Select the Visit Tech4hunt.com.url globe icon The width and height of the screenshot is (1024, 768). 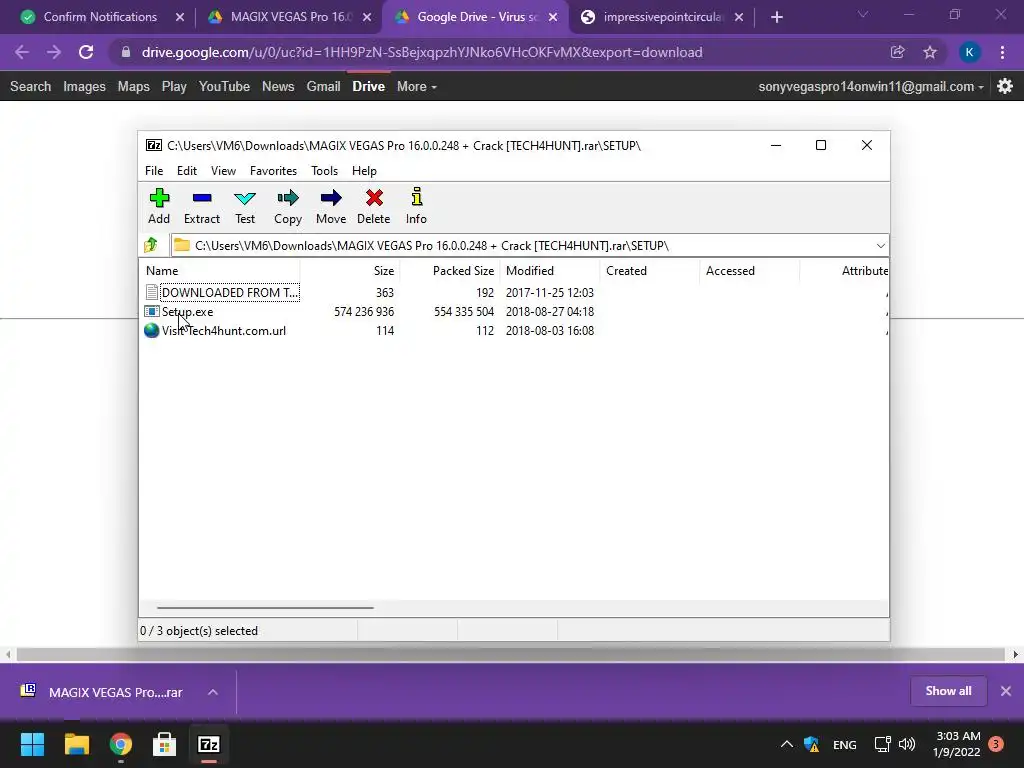[x=152, y=330]
